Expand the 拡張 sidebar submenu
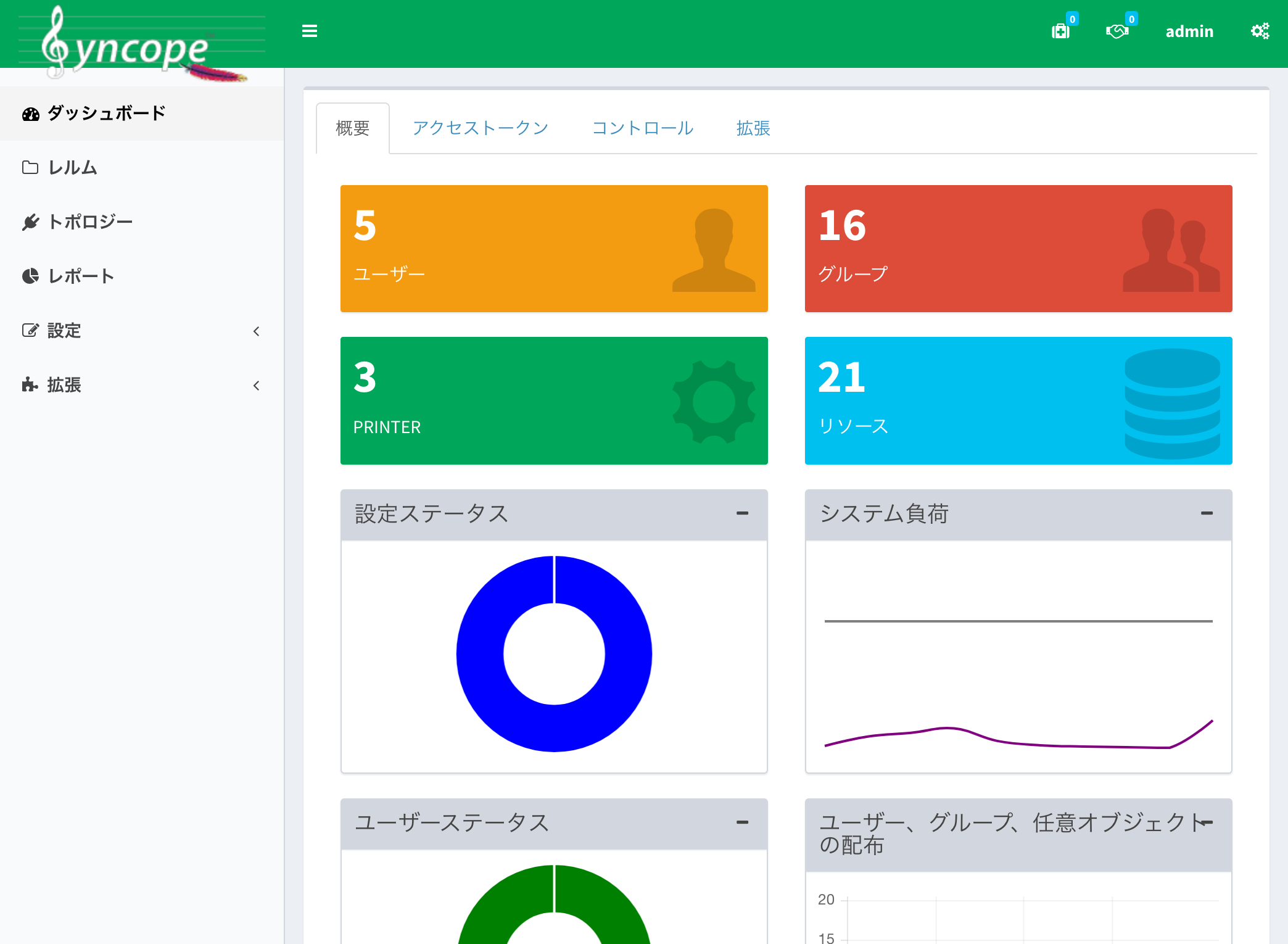 (x=257, y=386)
